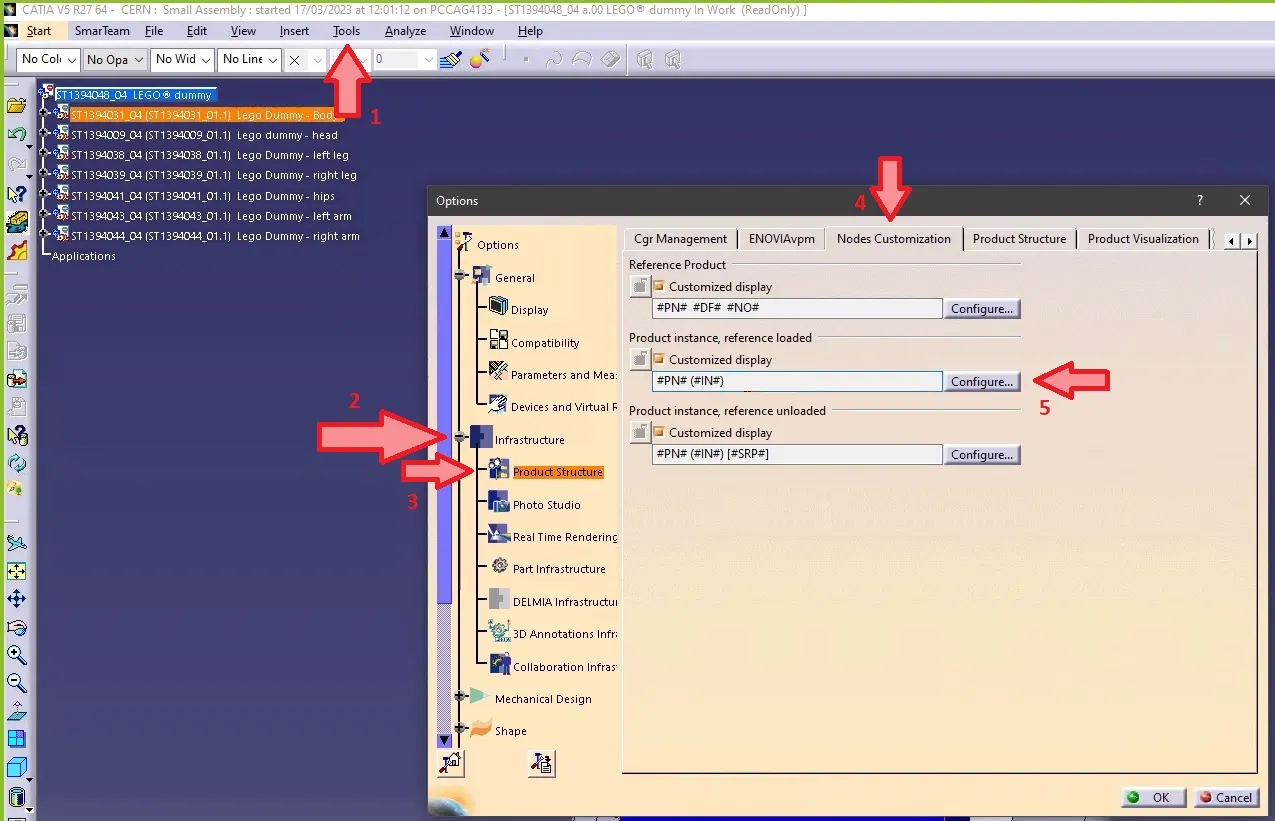Click the Fly mode airplane icon
The image size is (1275, 821).
16,543
